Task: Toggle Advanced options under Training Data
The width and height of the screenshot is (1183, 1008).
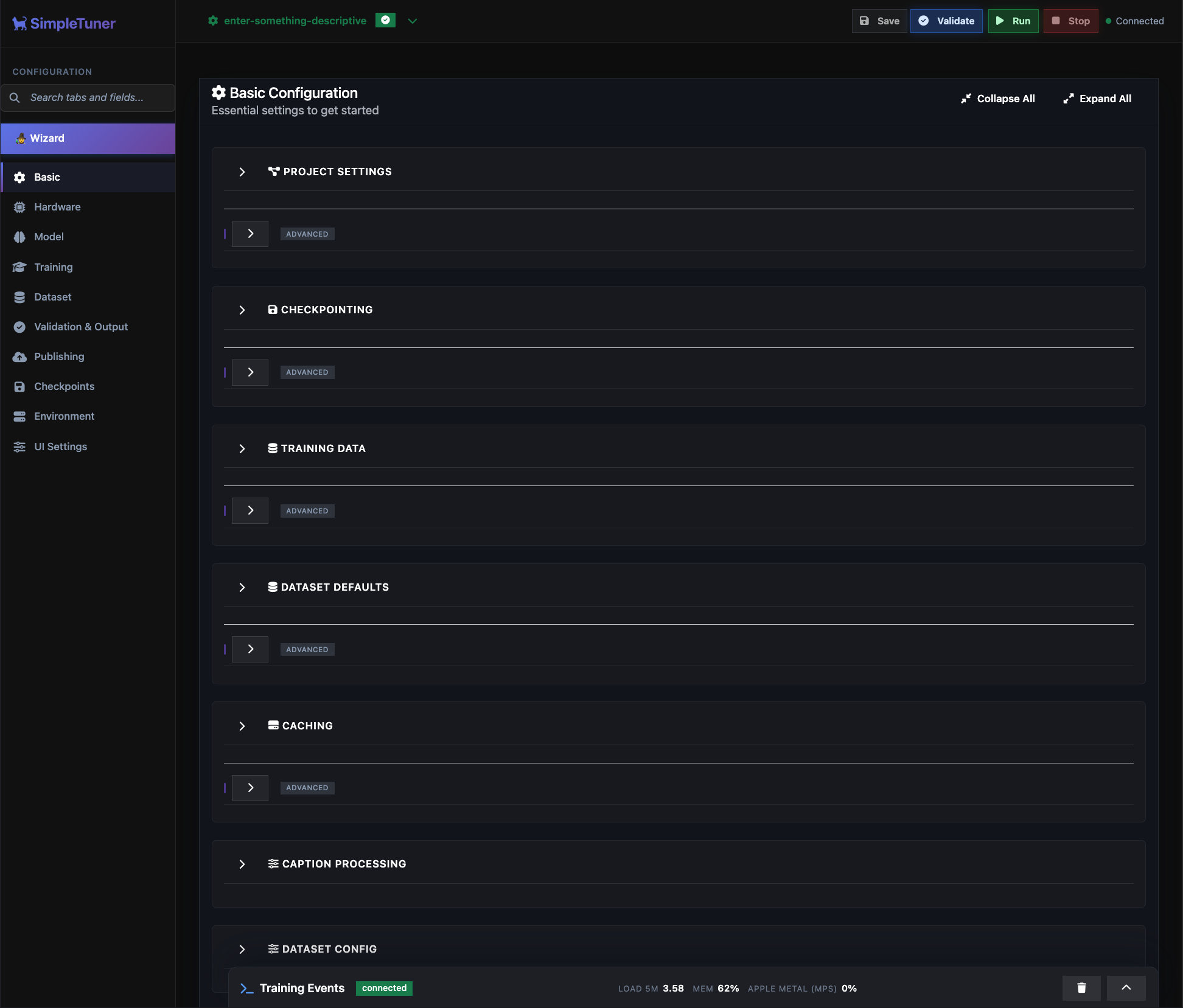Action: 250,510
